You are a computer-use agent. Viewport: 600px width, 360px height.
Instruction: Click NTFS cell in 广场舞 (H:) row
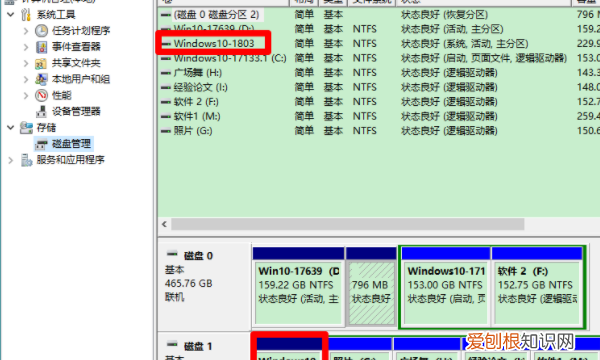365,73
